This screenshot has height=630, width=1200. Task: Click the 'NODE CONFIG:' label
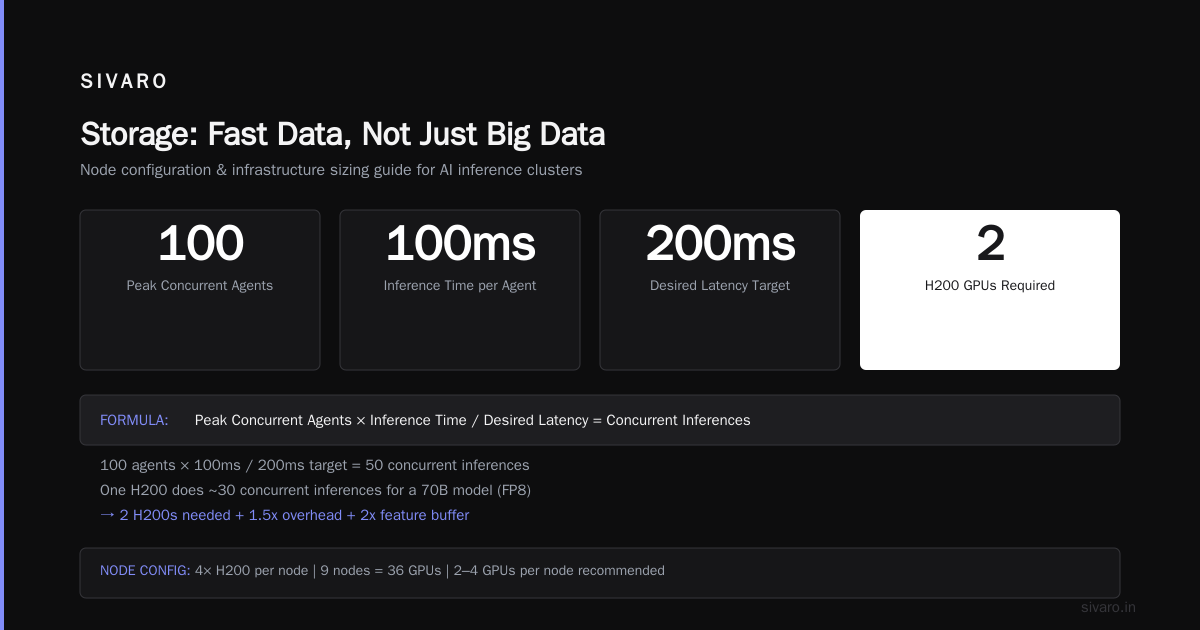pyautogui.click(x=145, y=571)
